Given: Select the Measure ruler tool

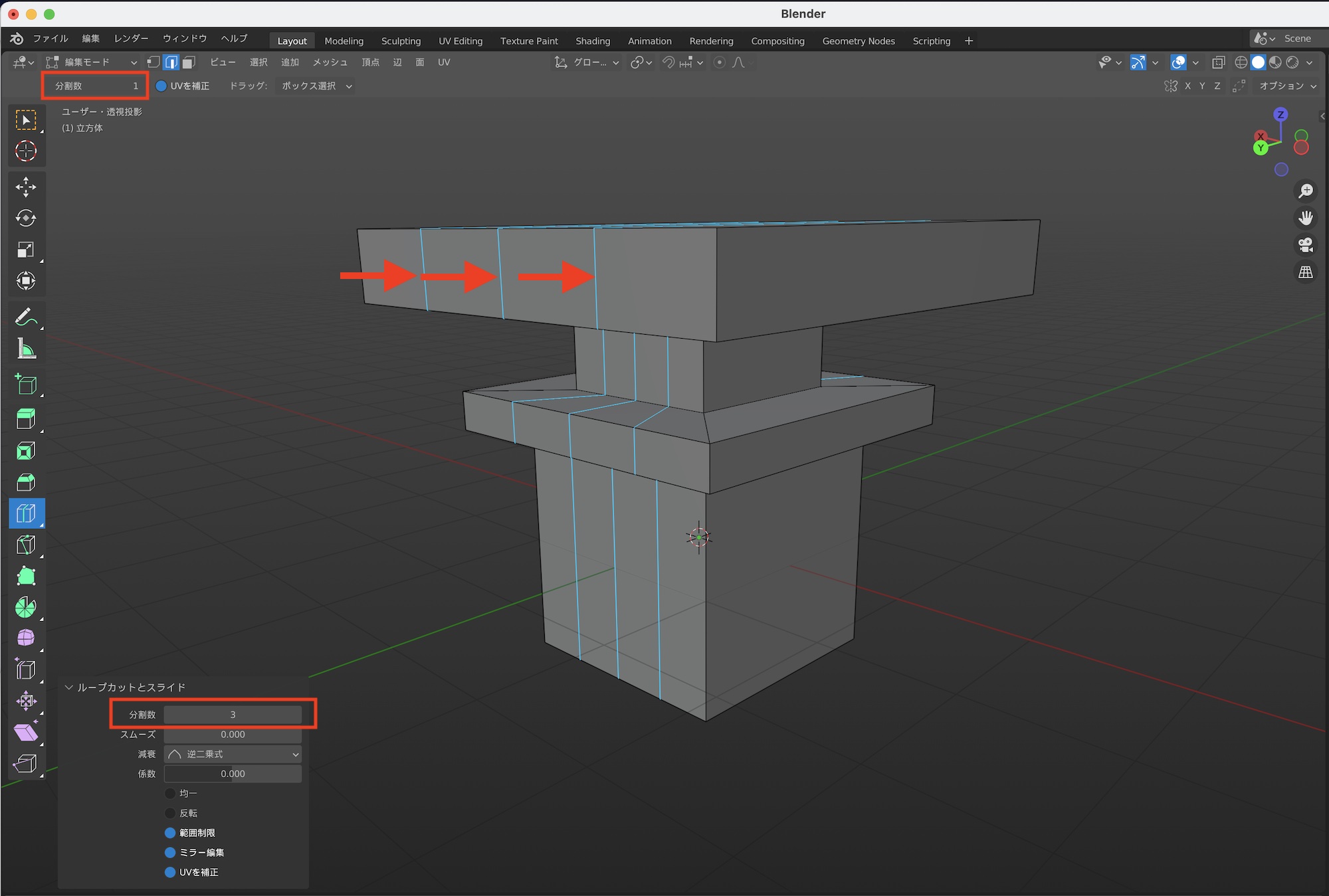Looking at the screenshot, I should (26, 349).
